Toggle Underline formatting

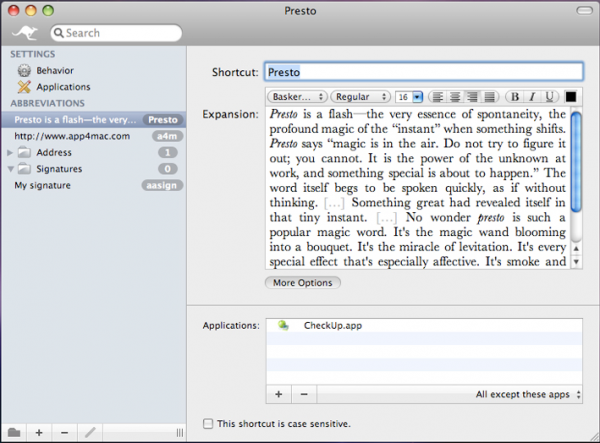point(549,97)
